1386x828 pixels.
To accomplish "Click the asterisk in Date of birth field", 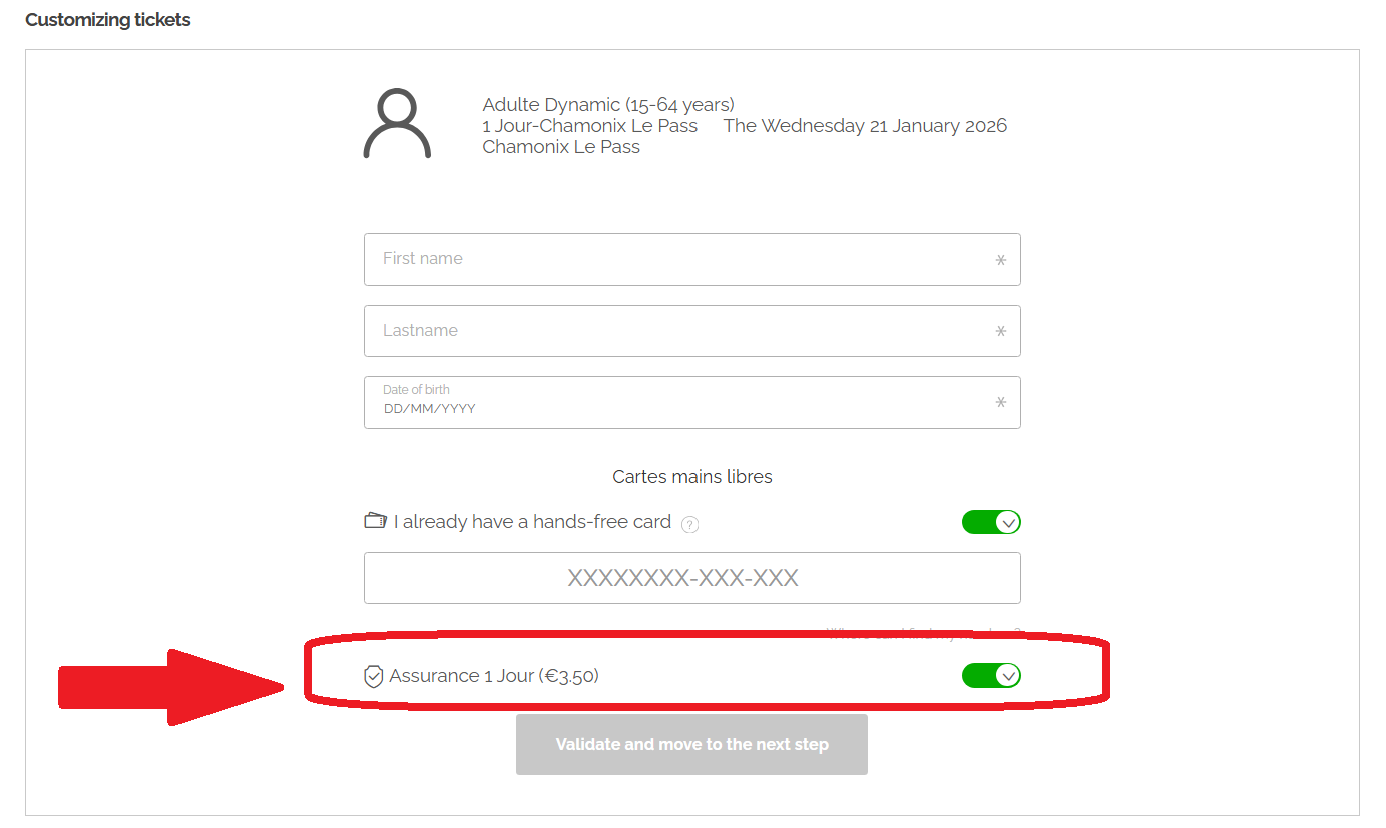I will pyautogui.click(x=1000, y=402).
